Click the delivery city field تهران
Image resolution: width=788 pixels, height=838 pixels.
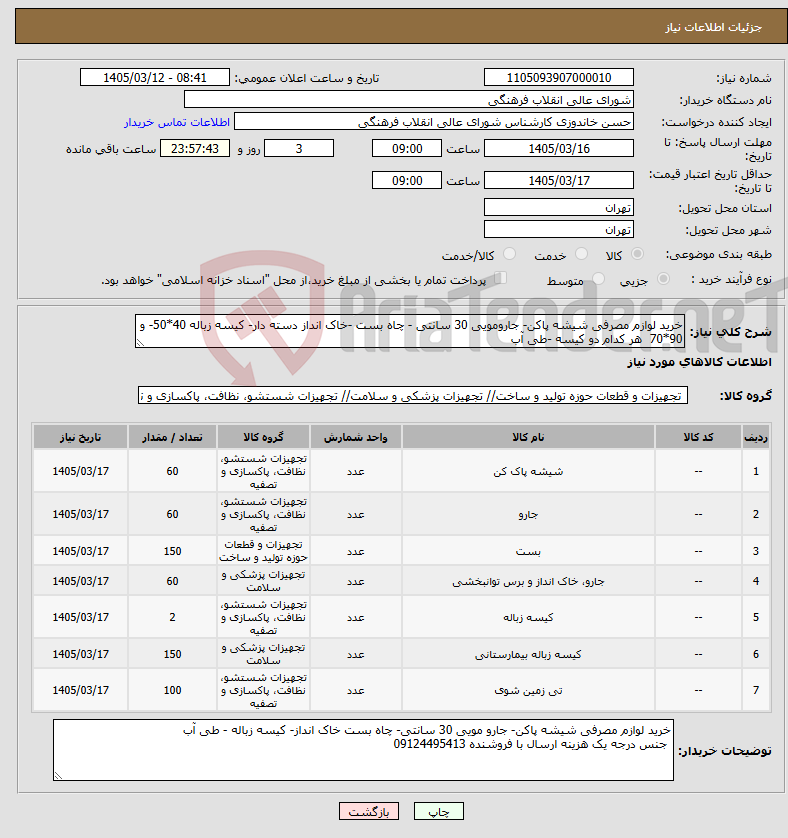point(559,230)
